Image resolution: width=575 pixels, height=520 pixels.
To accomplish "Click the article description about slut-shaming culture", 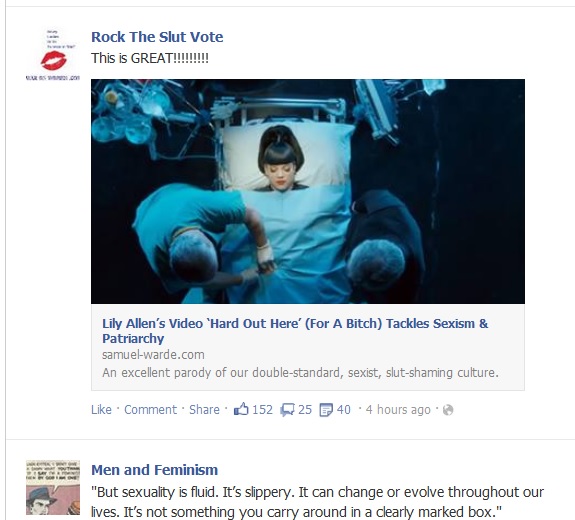I will pos(300,373).
